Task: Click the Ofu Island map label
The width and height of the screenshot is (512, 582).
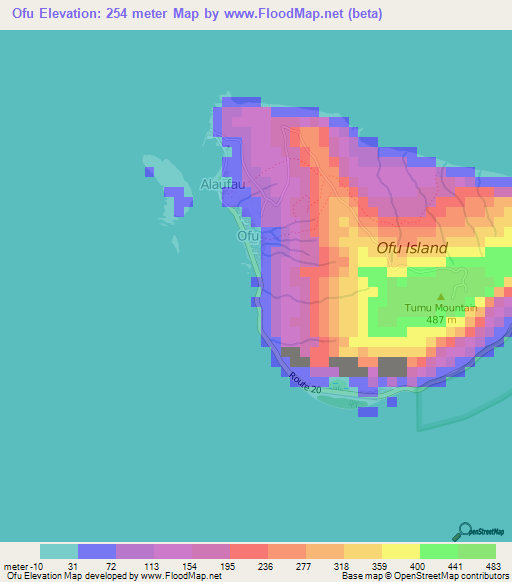Action: point(412,248)
